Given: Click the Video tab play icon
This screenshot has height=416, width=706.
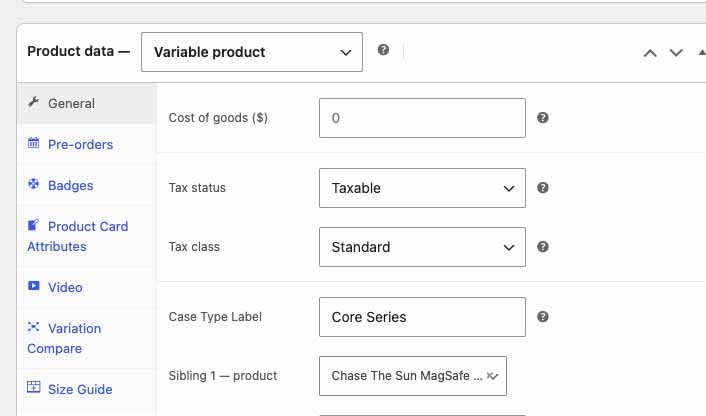Looking at the screenshot, I should (x=33, y=286).
